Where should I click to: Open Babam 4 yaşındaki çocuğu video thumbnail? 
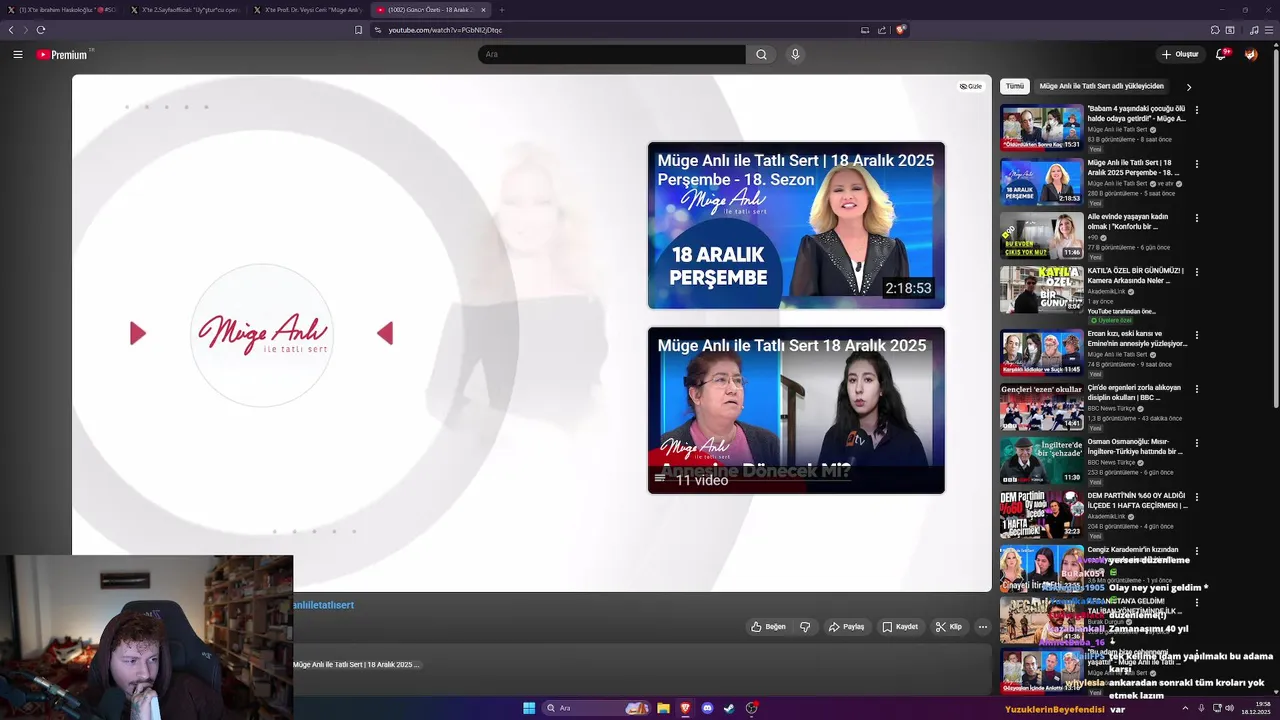pyautogui.click(x=1042, y=127)
